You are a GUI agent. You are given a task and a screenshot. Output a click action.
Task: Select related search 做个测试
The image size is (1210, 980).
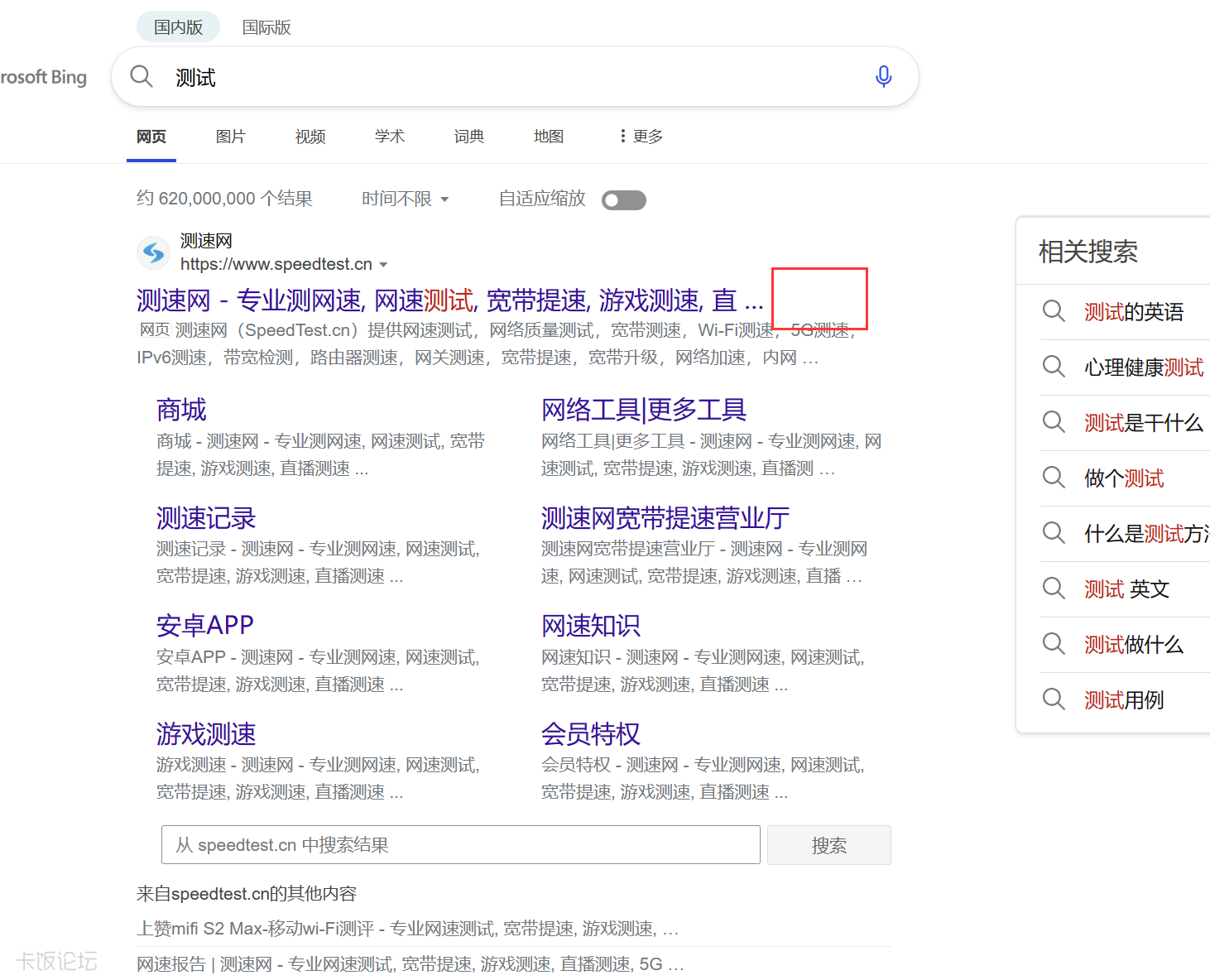1124,478
